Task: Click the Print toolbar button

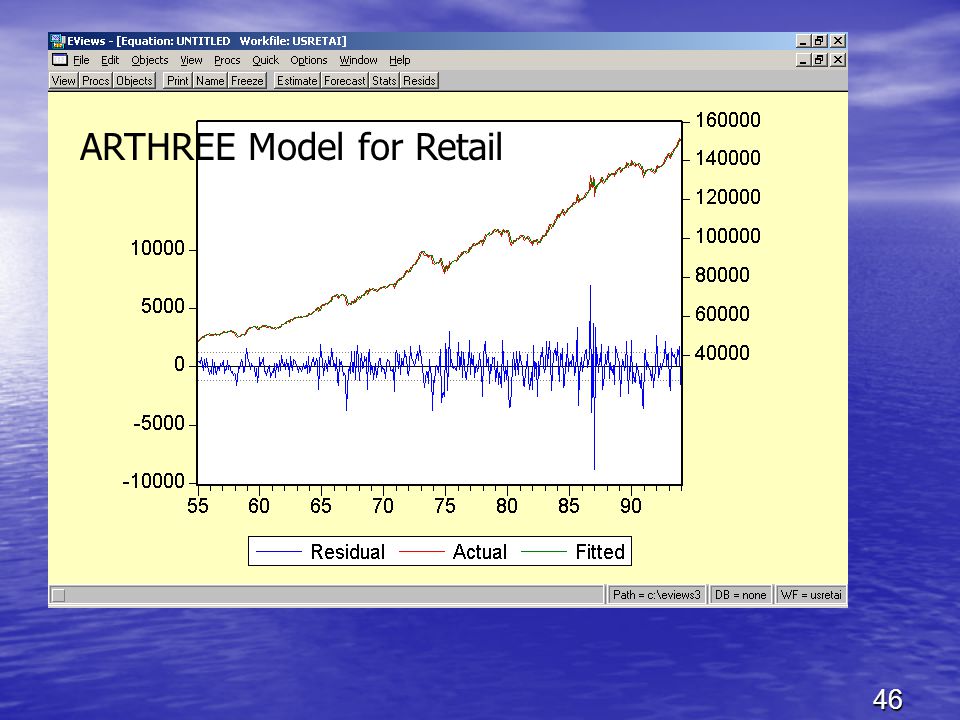Action: coord(178,81)
